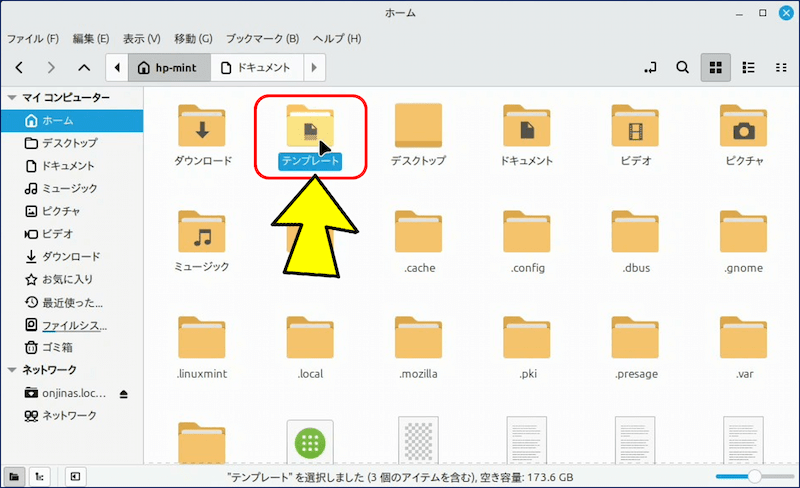Open the ミュージック folder in the file grid
Screen dimensions: 800x488
(203, 237)
